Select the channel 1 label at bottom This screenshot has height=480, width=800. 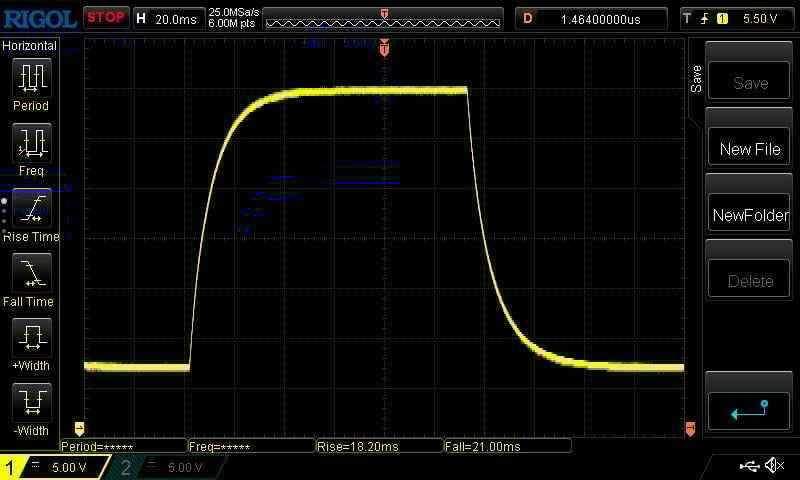click(x=9, y=467)
